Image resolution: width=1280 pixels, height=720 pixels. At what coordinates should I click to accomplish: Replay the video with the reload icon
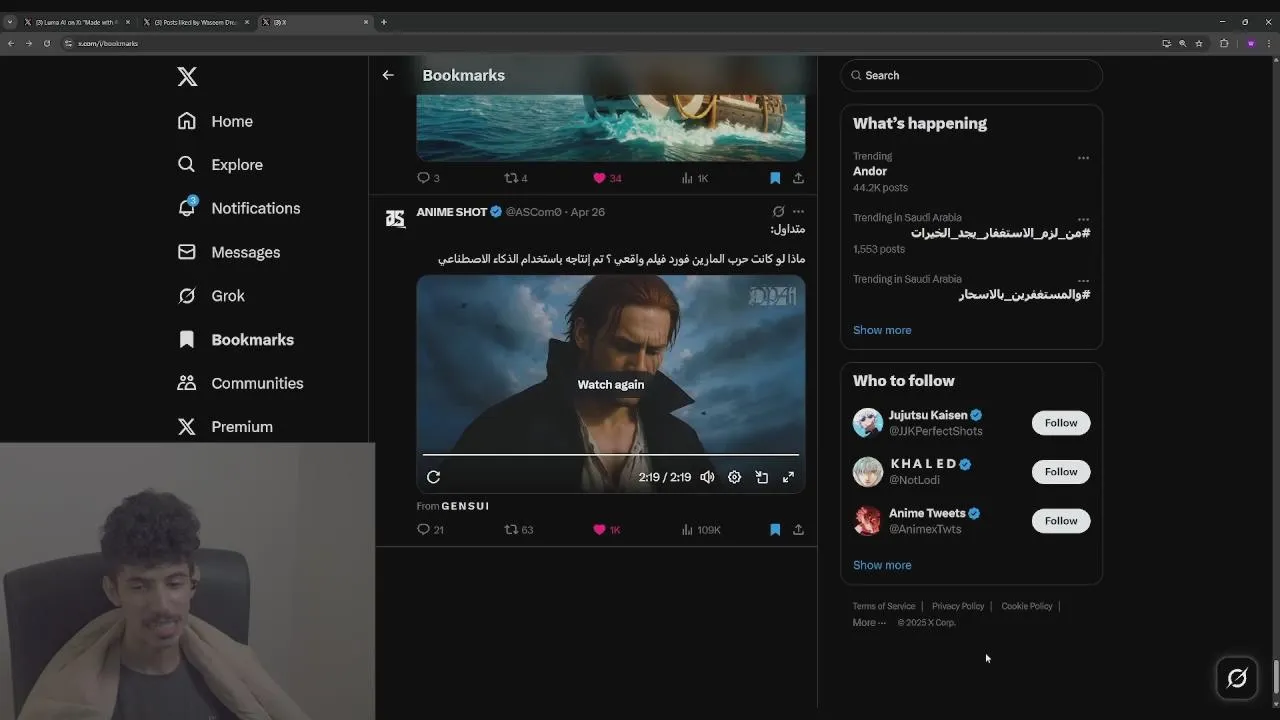coord(433,477)
